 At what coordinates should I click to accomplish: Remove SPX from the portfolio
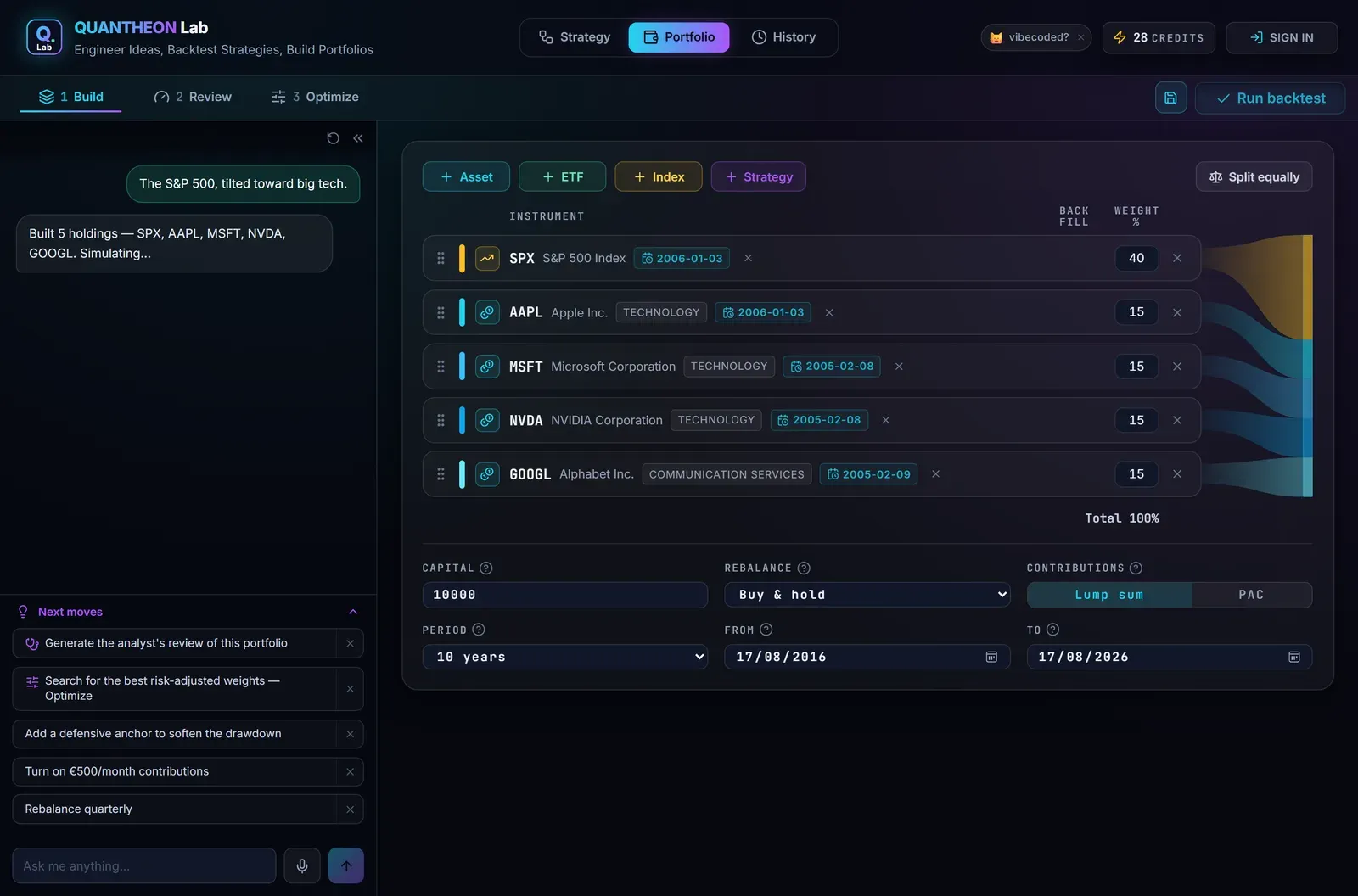(x=1177, y=258)
